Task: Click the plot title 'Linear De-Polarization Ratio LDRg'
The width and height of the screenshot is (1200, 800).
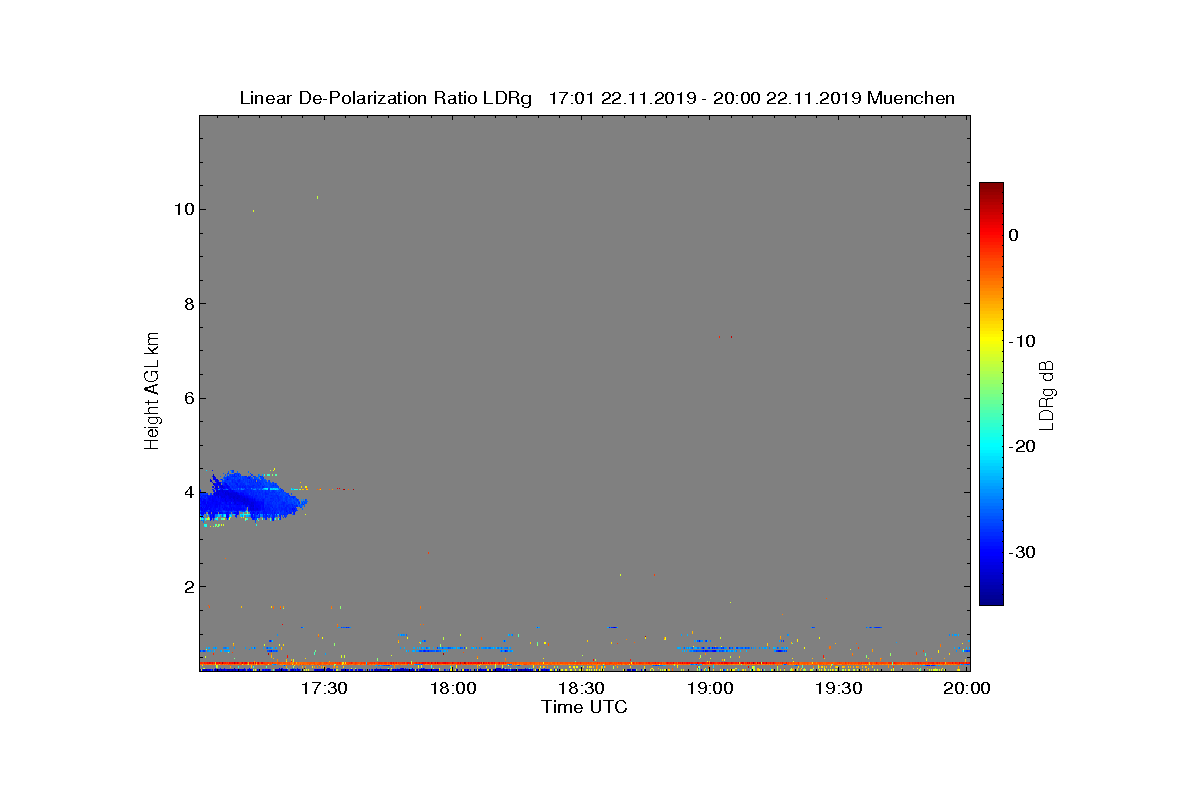Action: (388, 98)
